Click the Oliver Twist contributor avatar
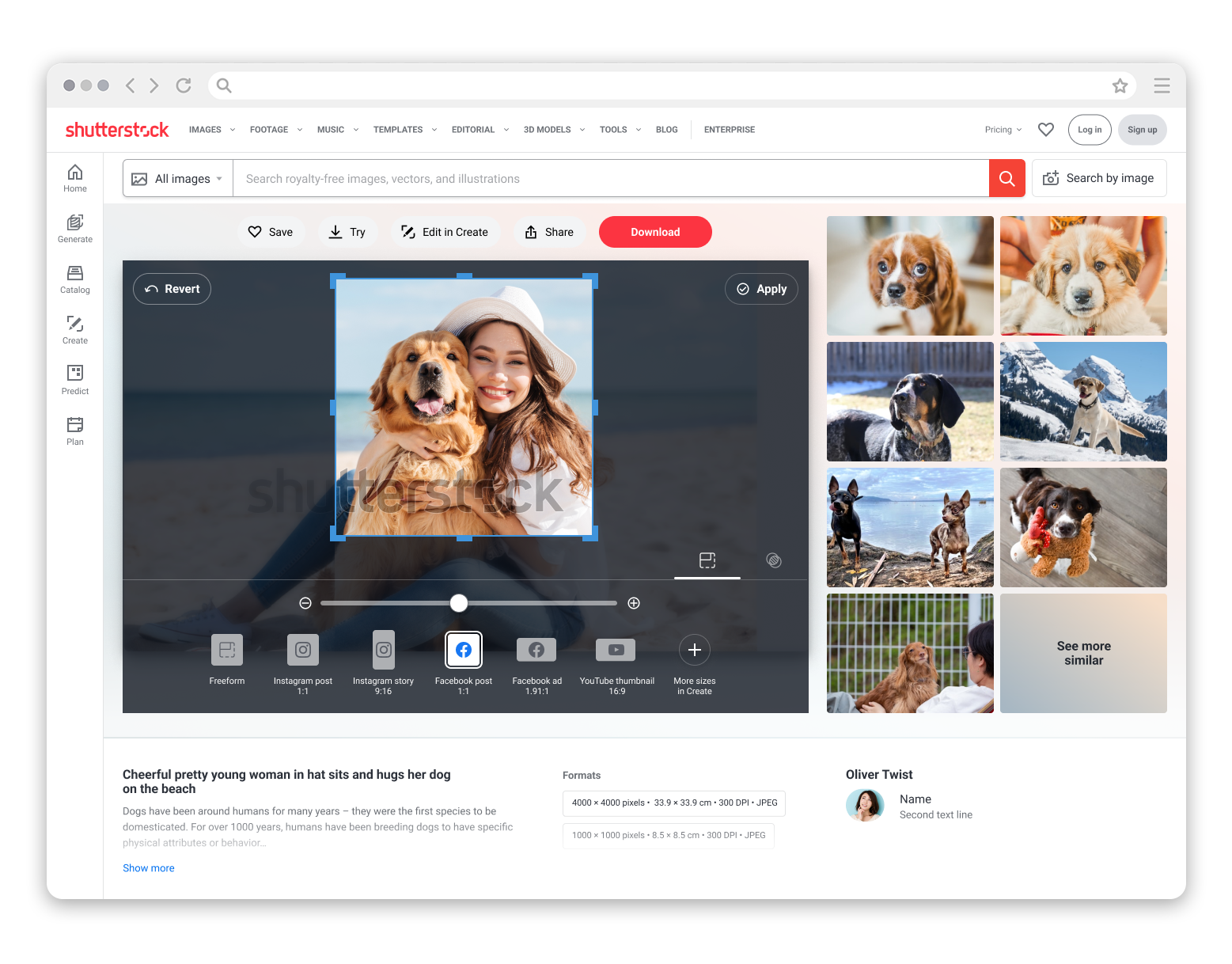1232x964 pixels. coord(866,806)
